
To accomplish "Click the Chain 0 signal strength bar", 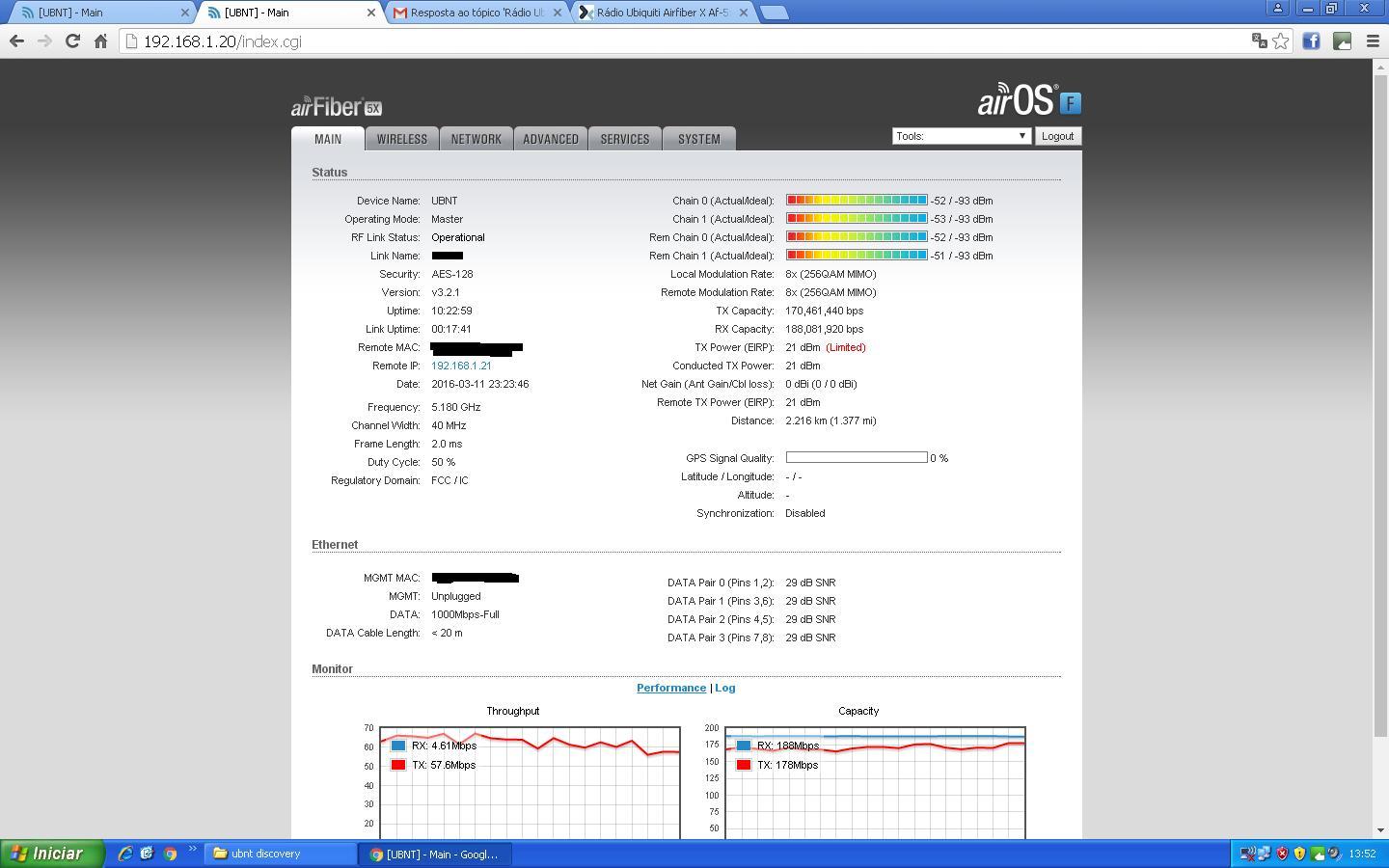I will [x=857, y=201].
